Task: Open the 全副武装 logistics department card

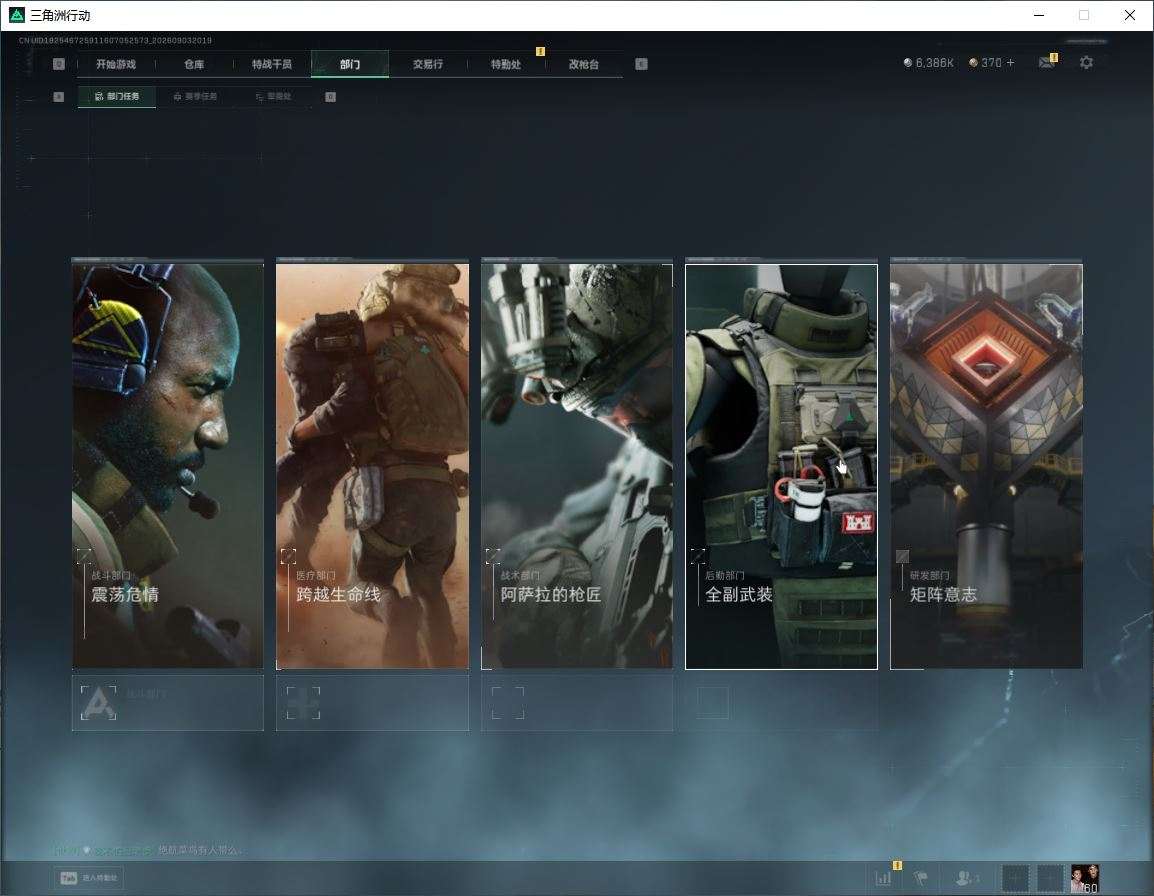Action: 782,466
